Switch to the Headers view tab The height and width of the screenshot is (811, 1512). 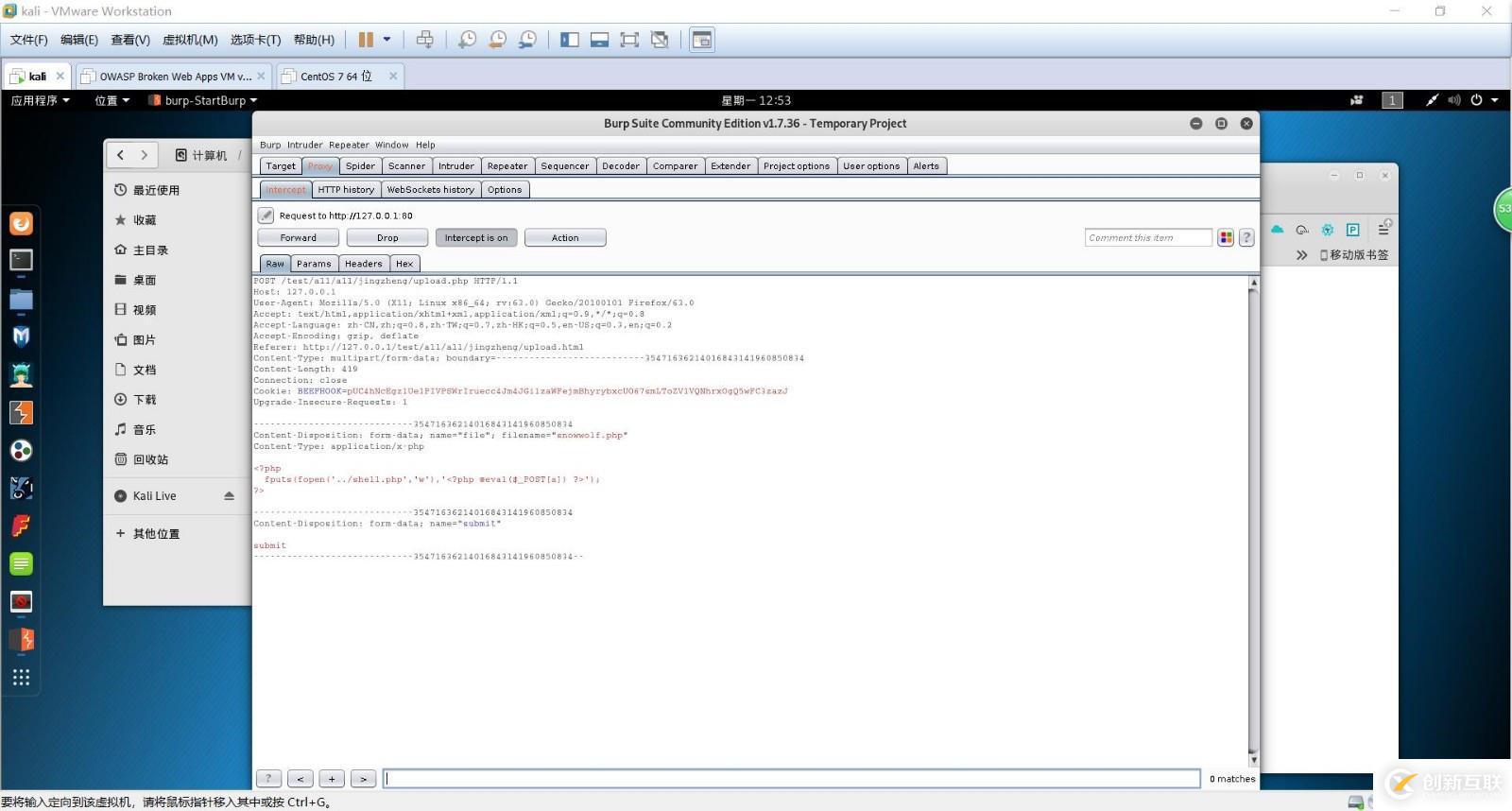pyautogui.click(x=363, y=264)
